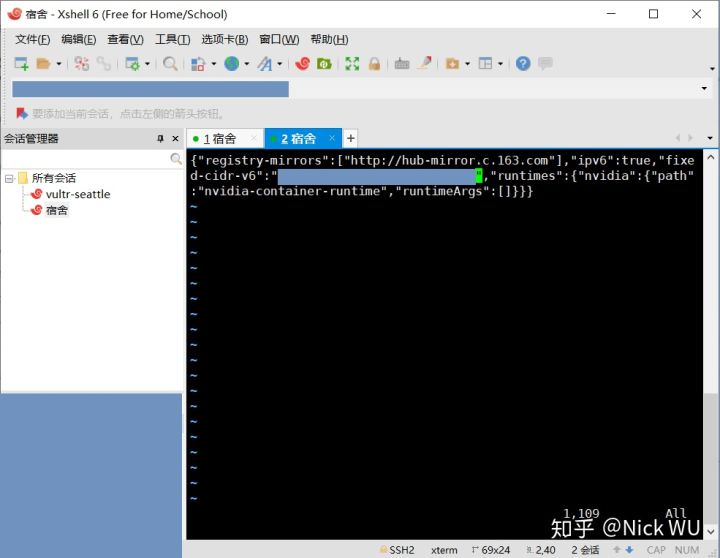Click the xterm status bar entry

(444, 550)
